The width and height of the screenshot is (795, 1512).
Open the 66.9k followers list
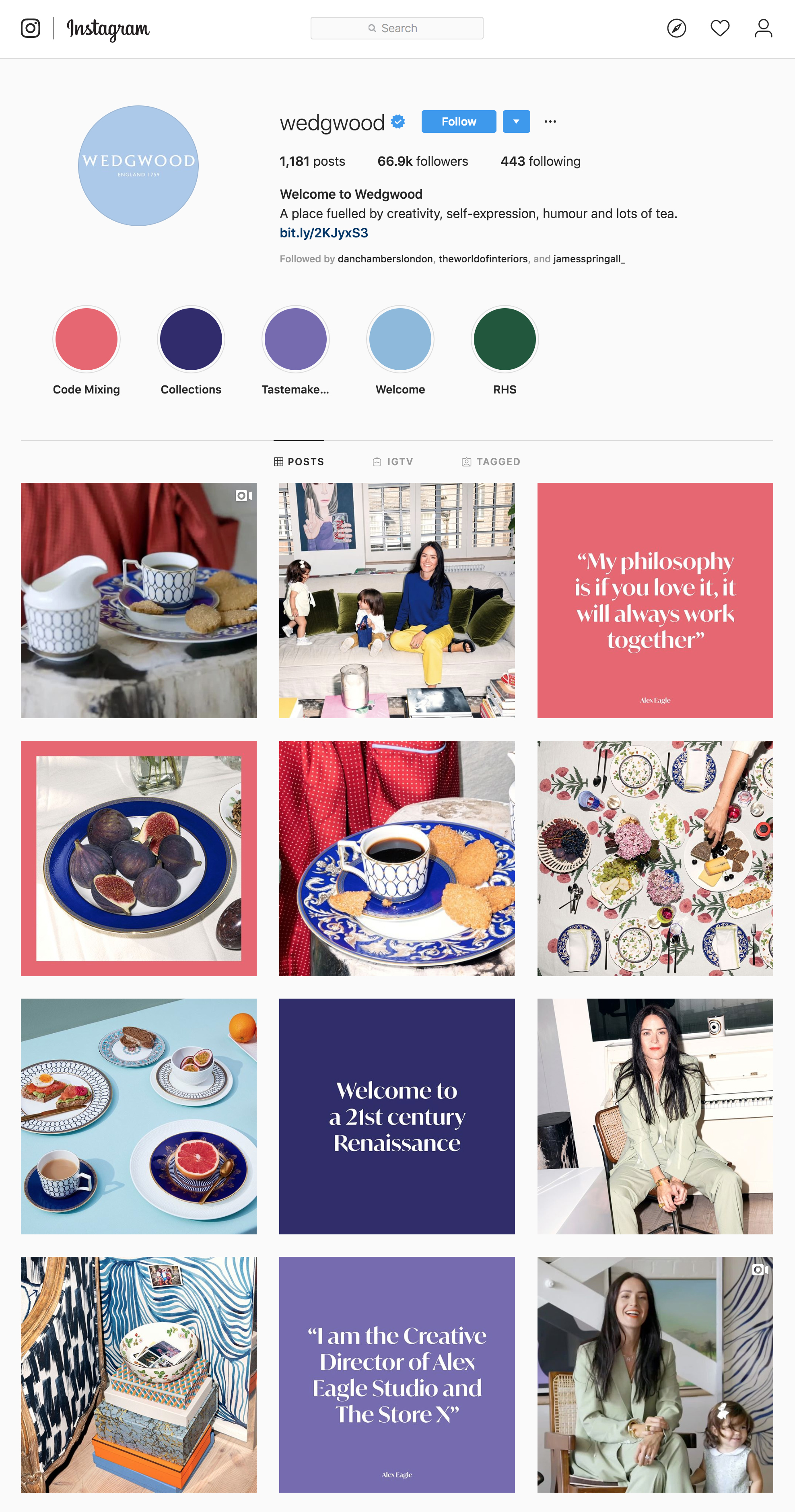(x=423, y=161)
